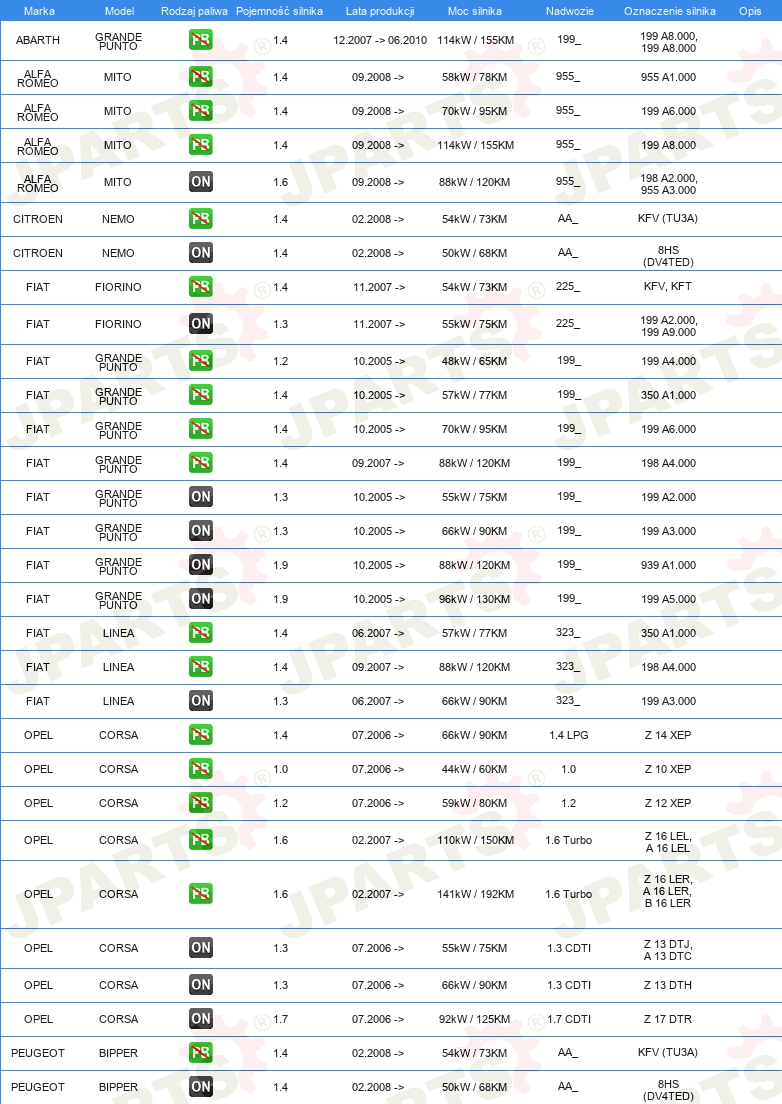
Task: Select engine code Z 13 DTJ, A 13 DTC
Action: [668, 950]
